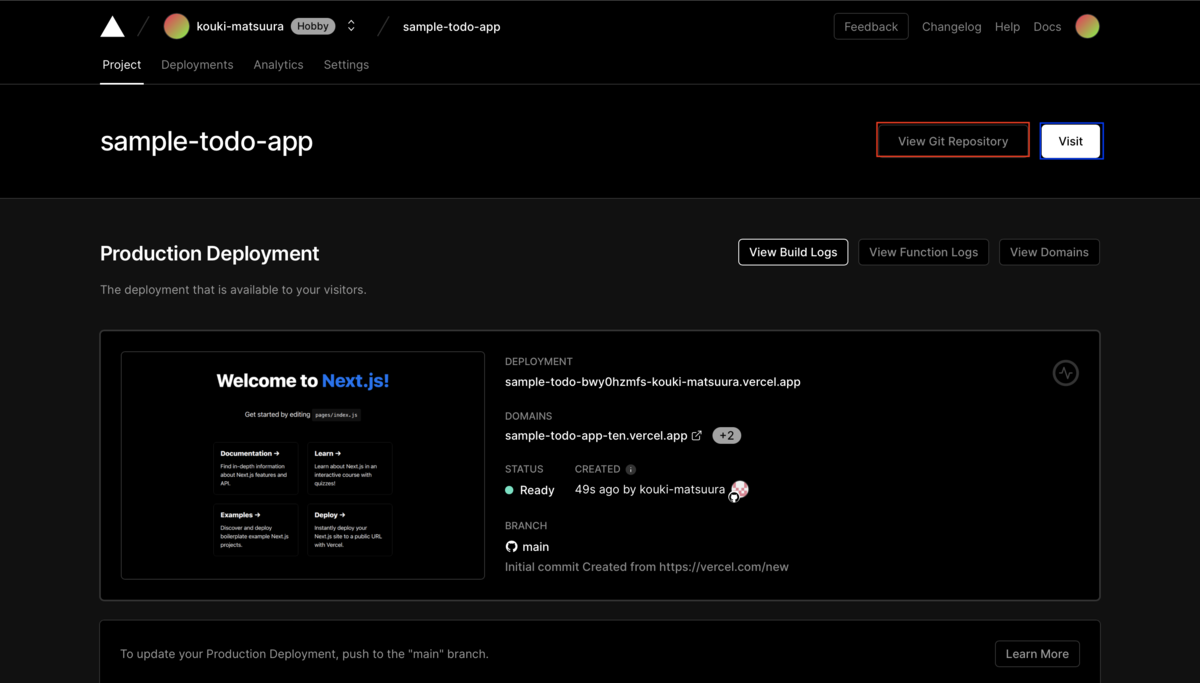Click the Vercel triangle logo
The width and height of the screenshot is (1200, 683).
(112, 27)
